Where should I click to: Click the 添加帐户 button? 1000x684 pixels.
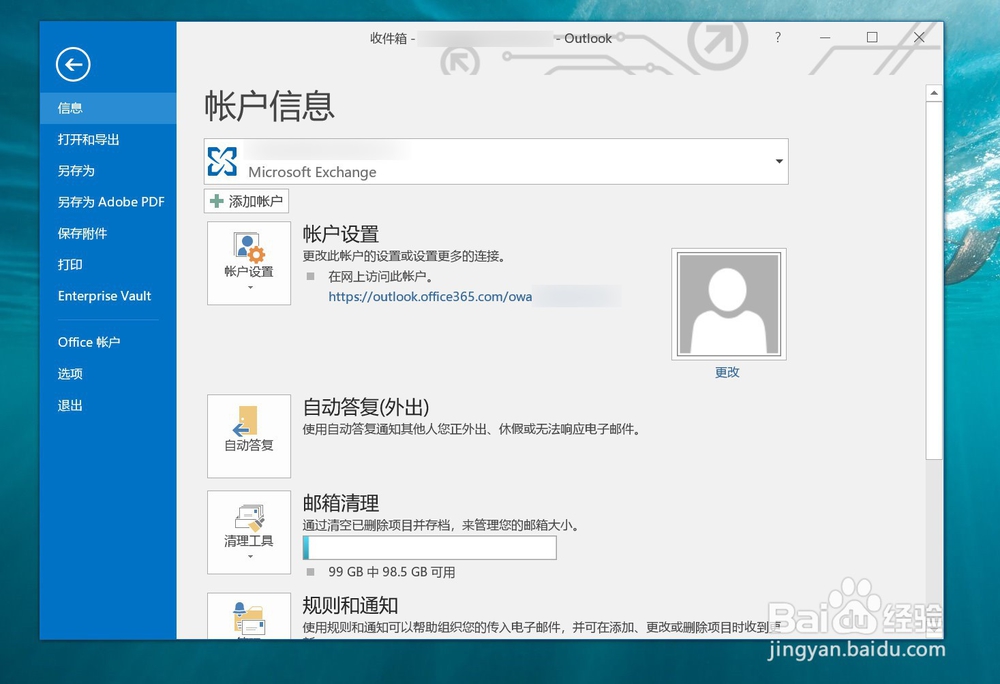click(x=246, y=201)
